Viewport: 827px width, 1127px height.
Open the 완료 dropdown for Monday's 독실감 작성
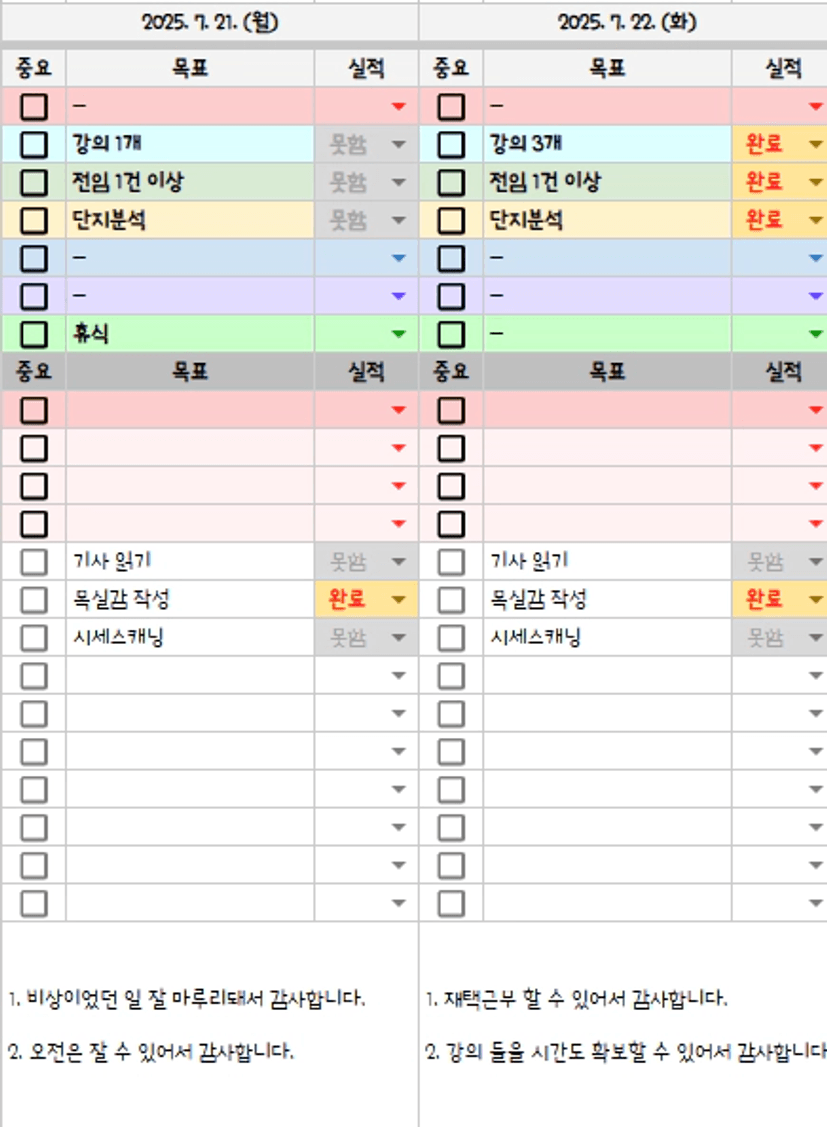click(x=399, y=600)
